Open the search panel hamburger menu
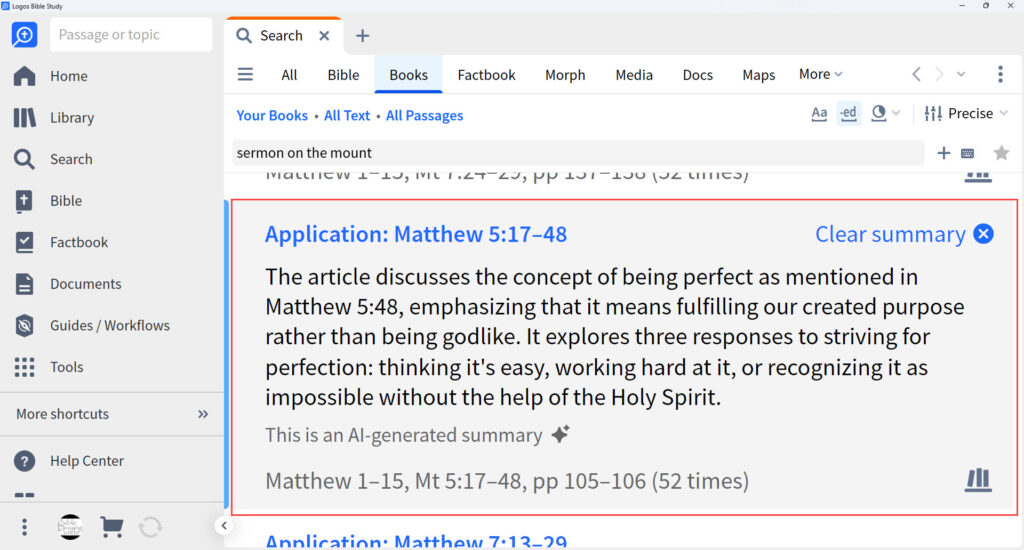 point(245,74)
